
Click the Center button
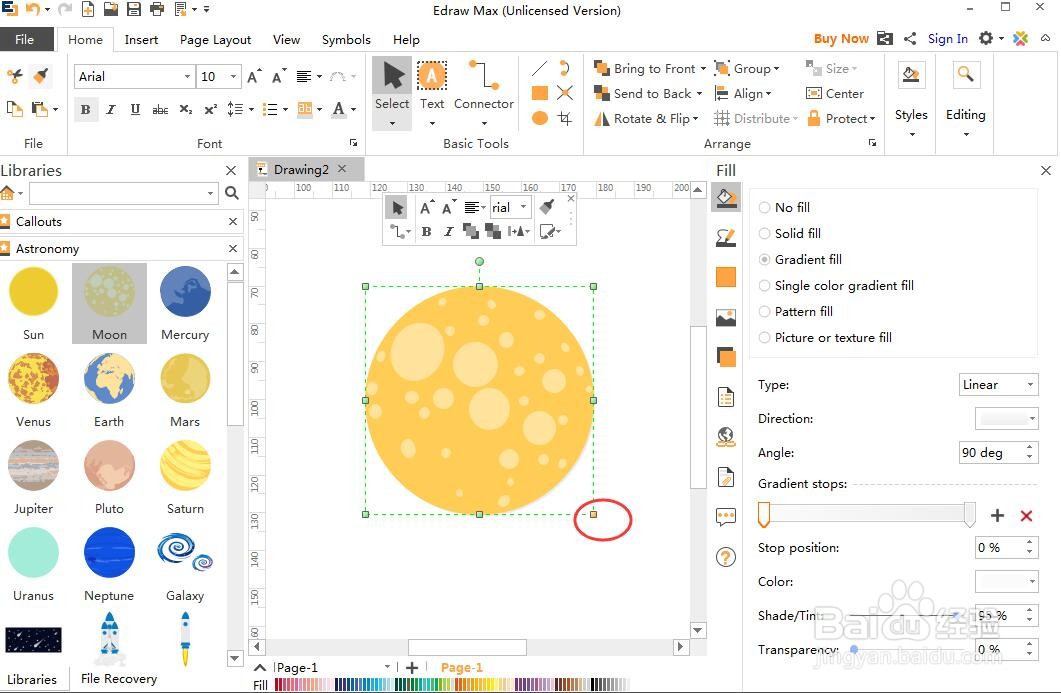coord(835,93)
